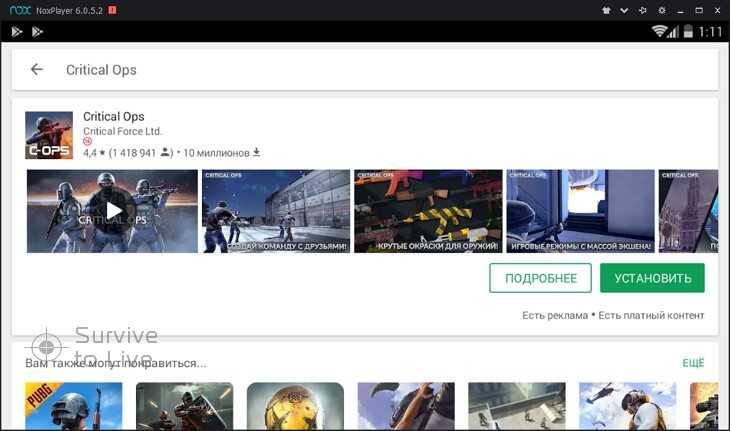Open the first Play Store notification icon
This screenshot has height=431, width=730.
[x=17, y=31]
